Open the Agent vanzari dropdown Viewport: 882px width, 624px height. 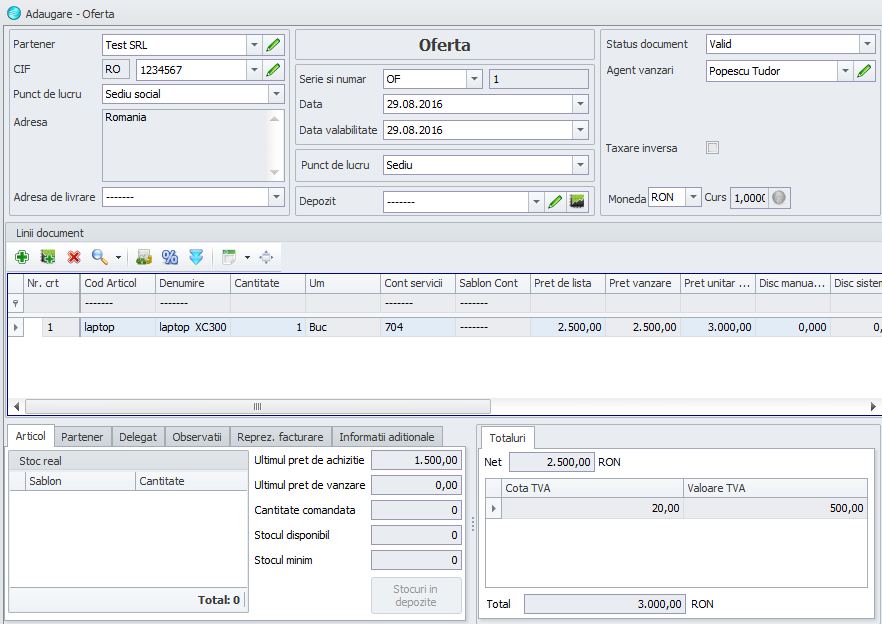click(845, 71)
